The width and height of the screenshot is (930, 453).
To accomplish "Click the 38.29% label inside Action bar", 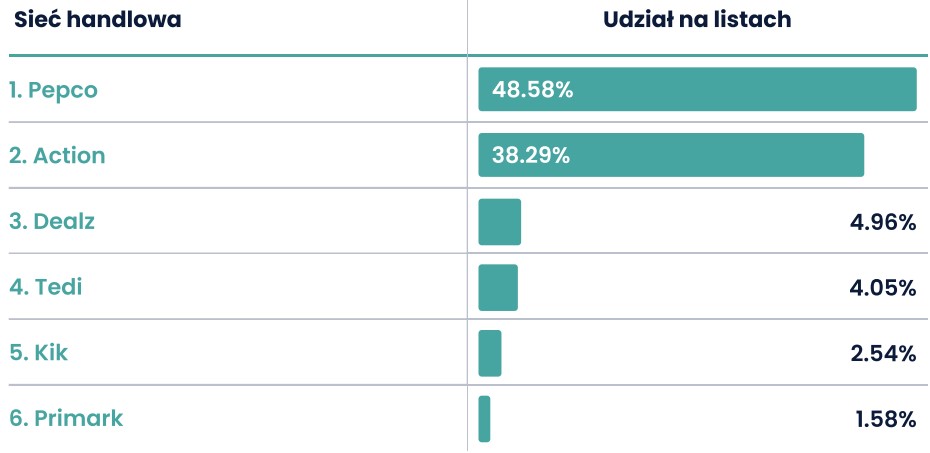I will point(531,156).
